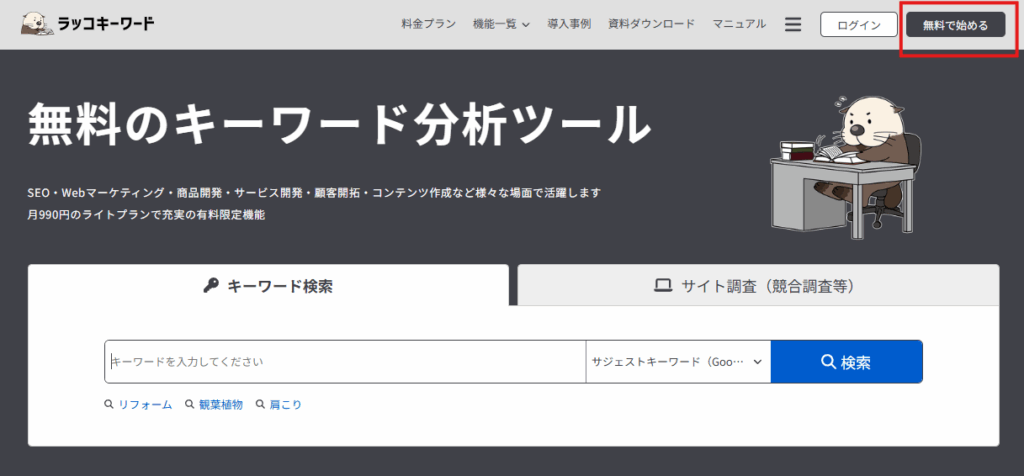Screen dimensions: 1024x476
Task: Click the 月990円のライトプラン text line
Action: click(147, 214)
